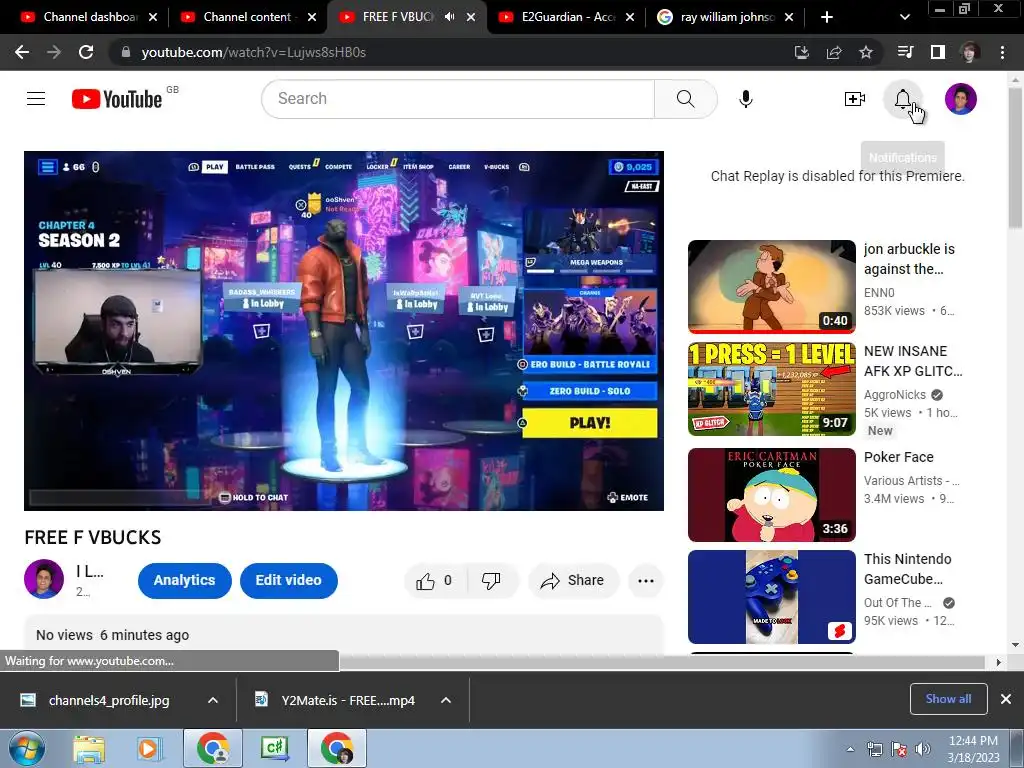Open AggroNicks channel name

click(895, 394)
